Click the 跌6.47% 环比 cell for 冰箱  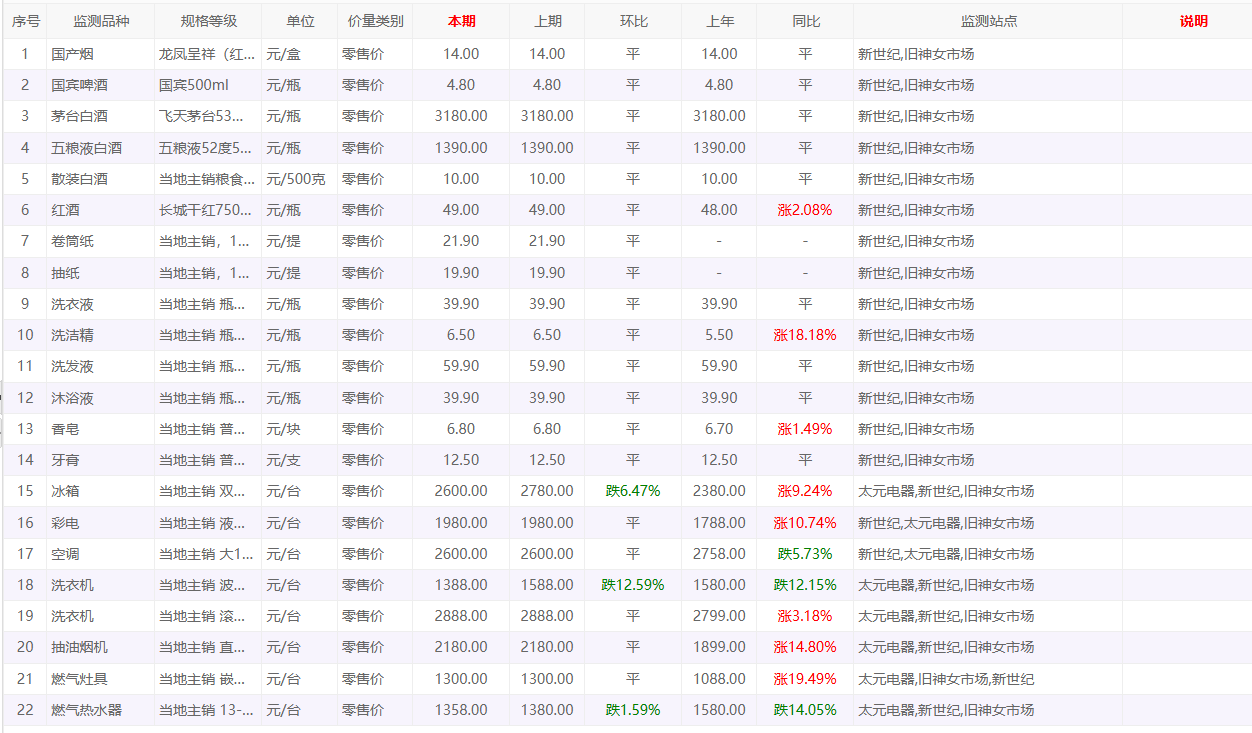point(633,491)
